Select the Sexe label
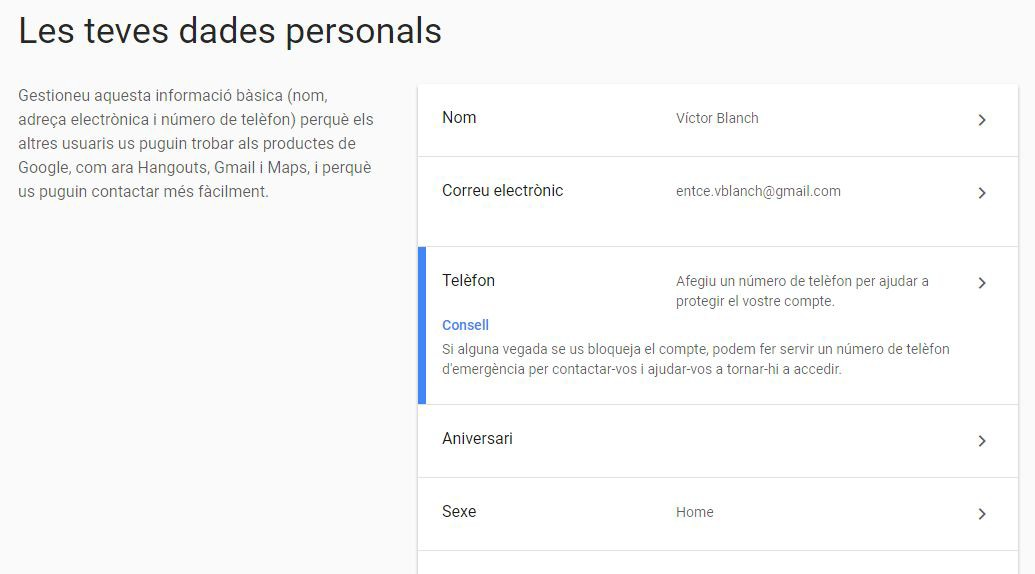This screenshot has width=1035, height=574. click(459, 512)
